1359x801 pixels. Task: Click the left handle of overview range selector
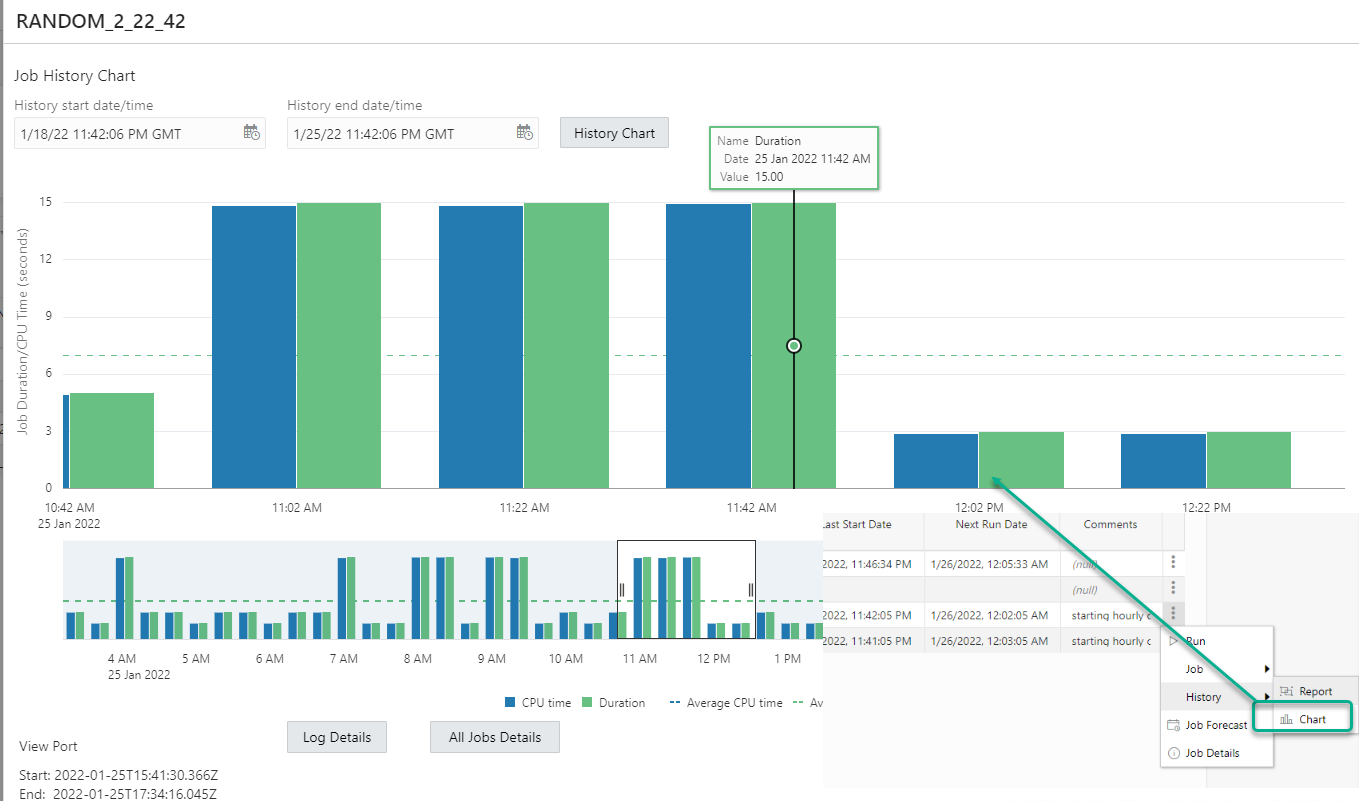click(622, 590)
